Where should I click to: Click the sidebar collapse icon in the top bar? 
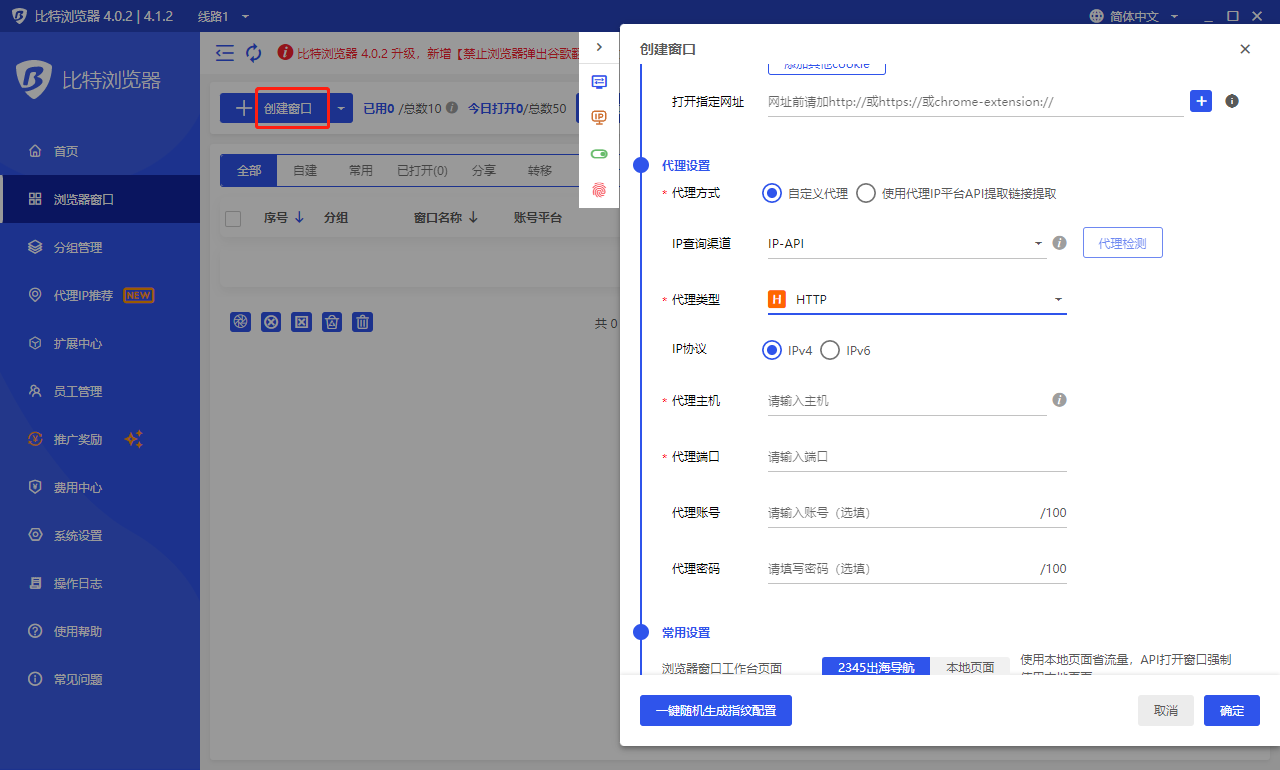click(x=225, y=52)
